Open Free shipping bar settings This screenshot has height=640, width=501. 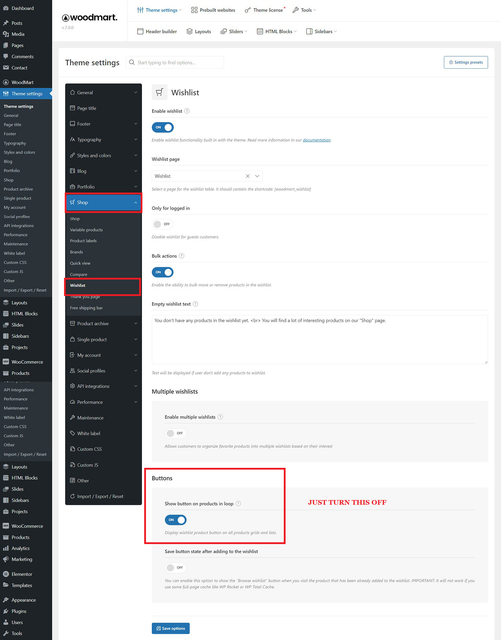click(86, 308)
